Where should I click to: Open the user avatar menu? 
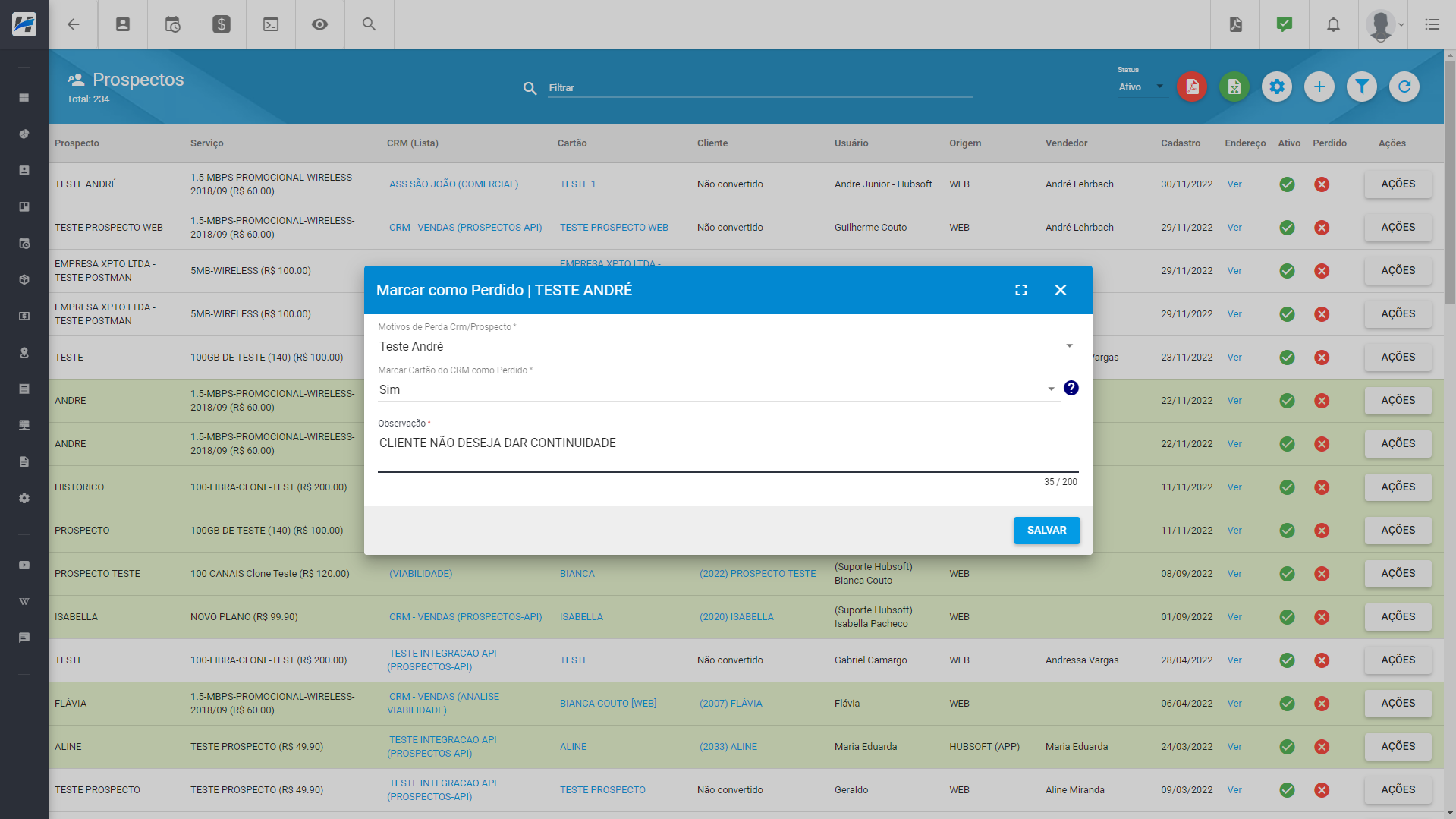click(1385, 24)
